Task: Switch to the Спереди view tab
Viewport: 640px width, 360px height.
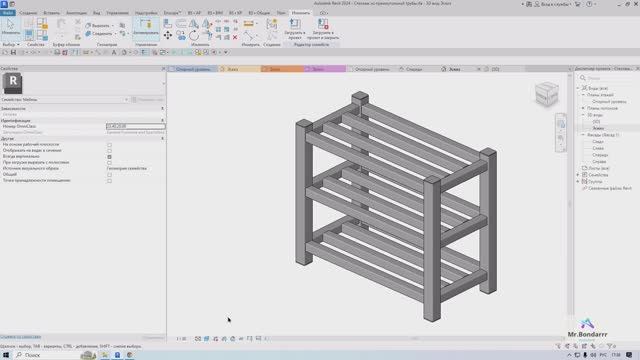Action: 414,69
